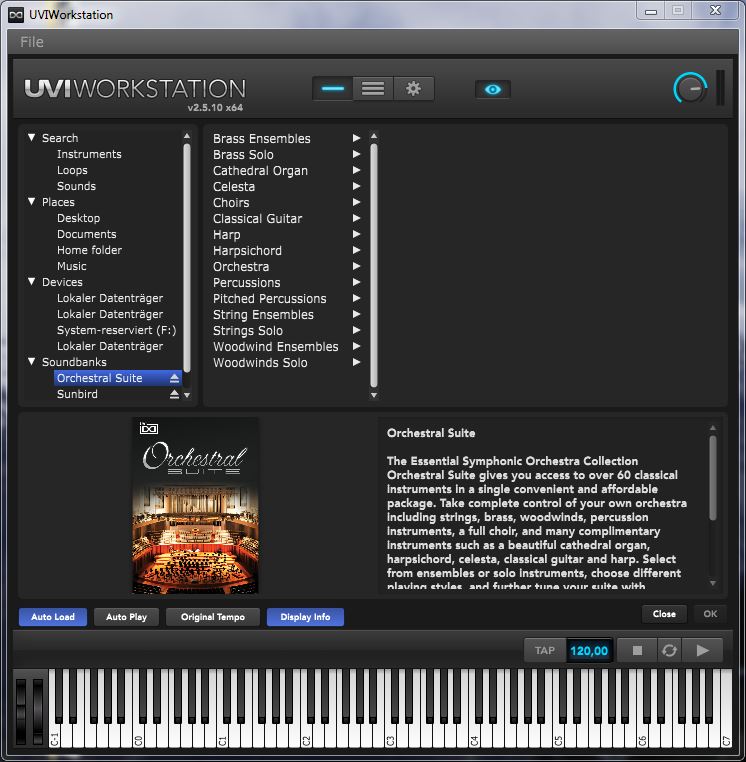746x762 pixels.
Task: Collapse the Devices tree section
Action: click(x=32, y=281)
